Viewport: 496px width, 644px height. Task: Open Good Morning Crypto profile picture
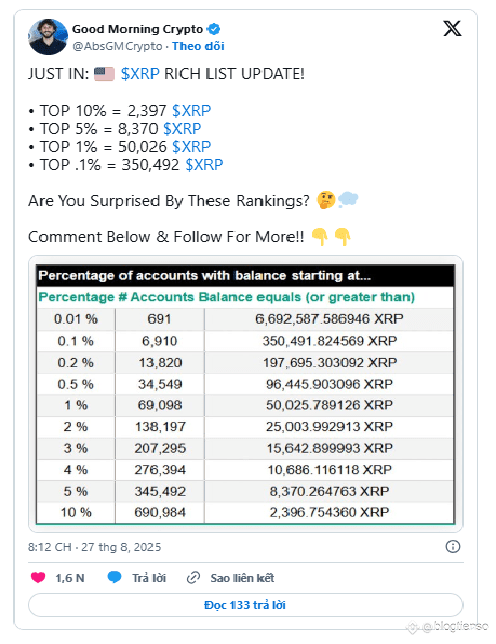pos(48,37)
